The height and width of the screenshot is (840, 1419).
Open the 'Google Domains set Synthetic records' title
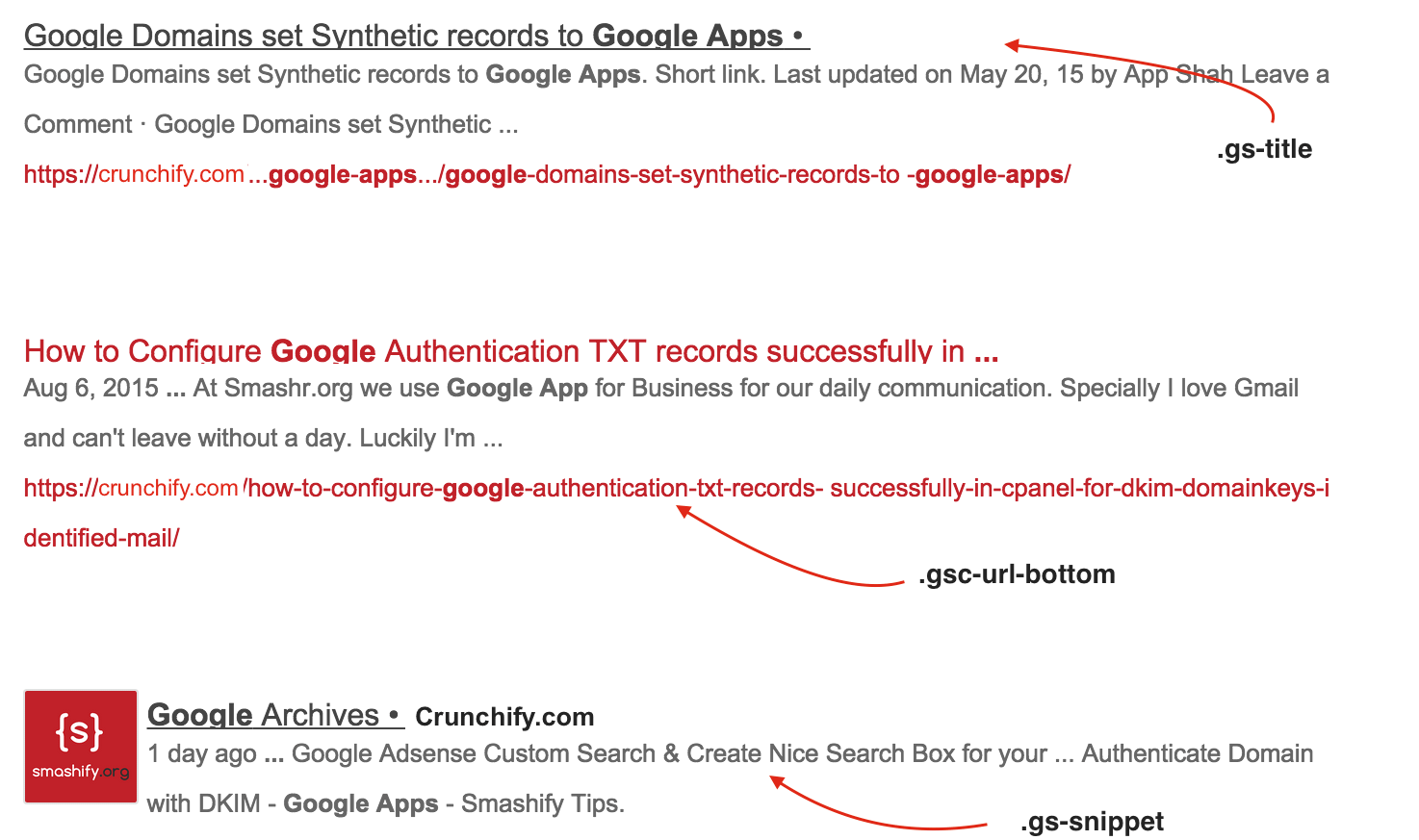click(x=402, y=36)
